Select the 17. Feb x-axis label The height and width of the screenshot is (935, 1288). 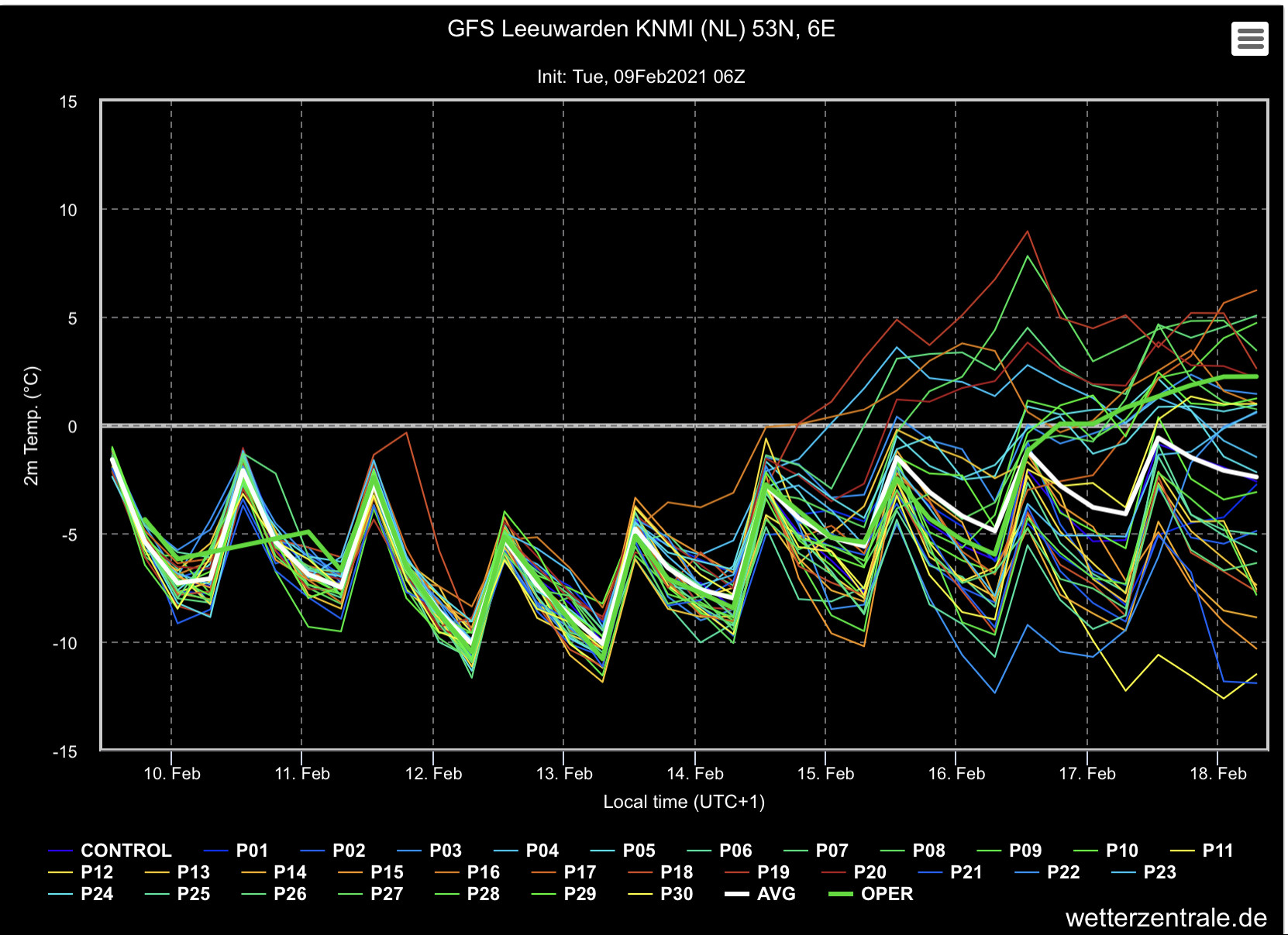point(1087,773)
